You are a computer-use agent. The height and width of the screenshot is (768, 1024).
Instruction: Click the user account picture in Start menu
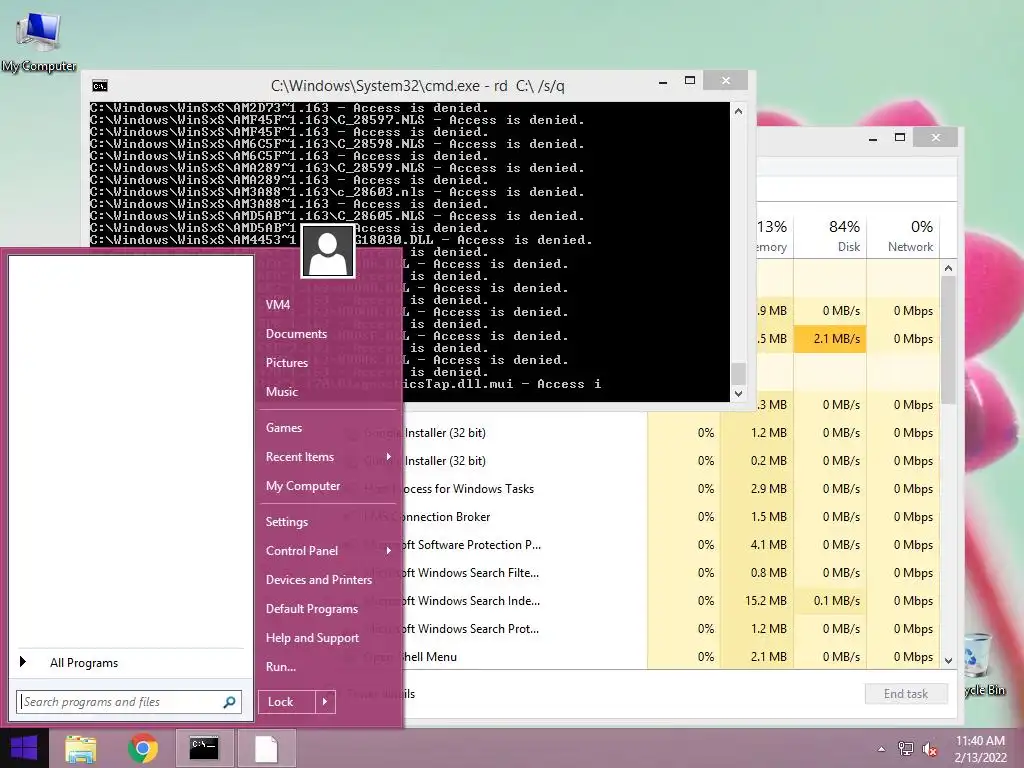point(328,251)
